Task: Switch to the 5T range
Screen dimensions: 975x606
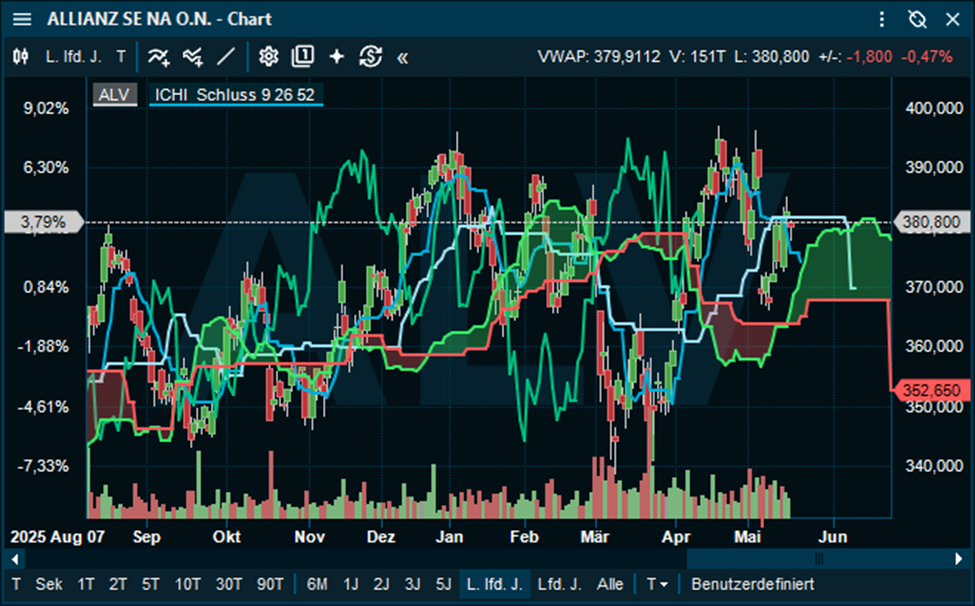Action: 150,584
